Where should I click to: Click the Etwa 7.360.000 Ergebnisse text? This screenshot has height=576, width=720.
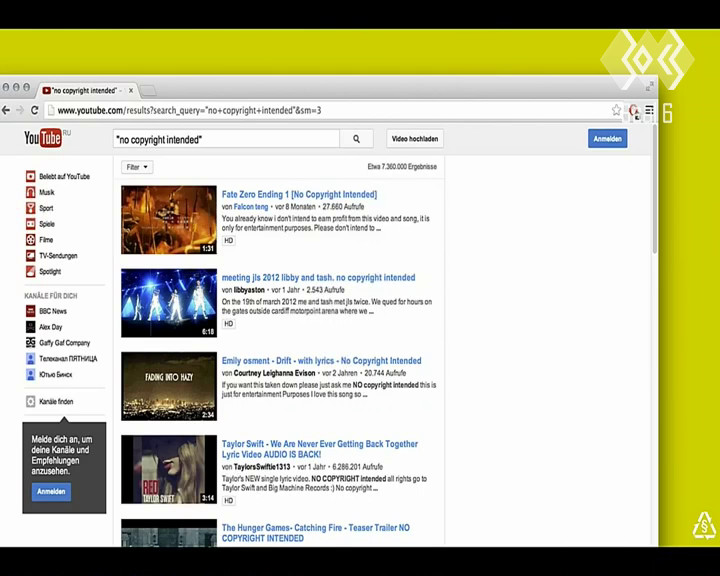pyautogui.click(x=402, y=167)
